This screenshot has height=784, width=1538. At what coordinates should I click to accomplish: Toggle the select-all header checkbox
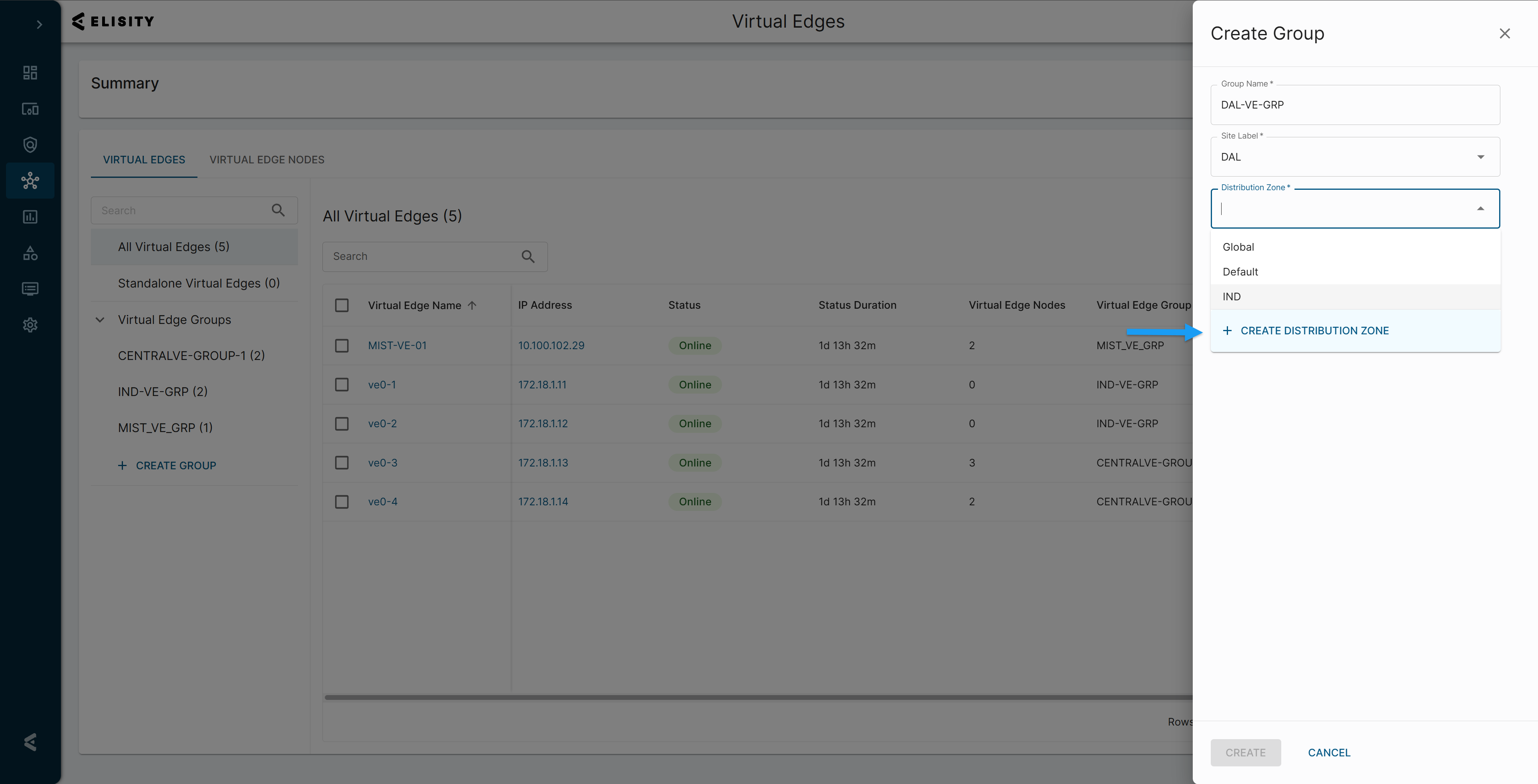tap(342, 305)
